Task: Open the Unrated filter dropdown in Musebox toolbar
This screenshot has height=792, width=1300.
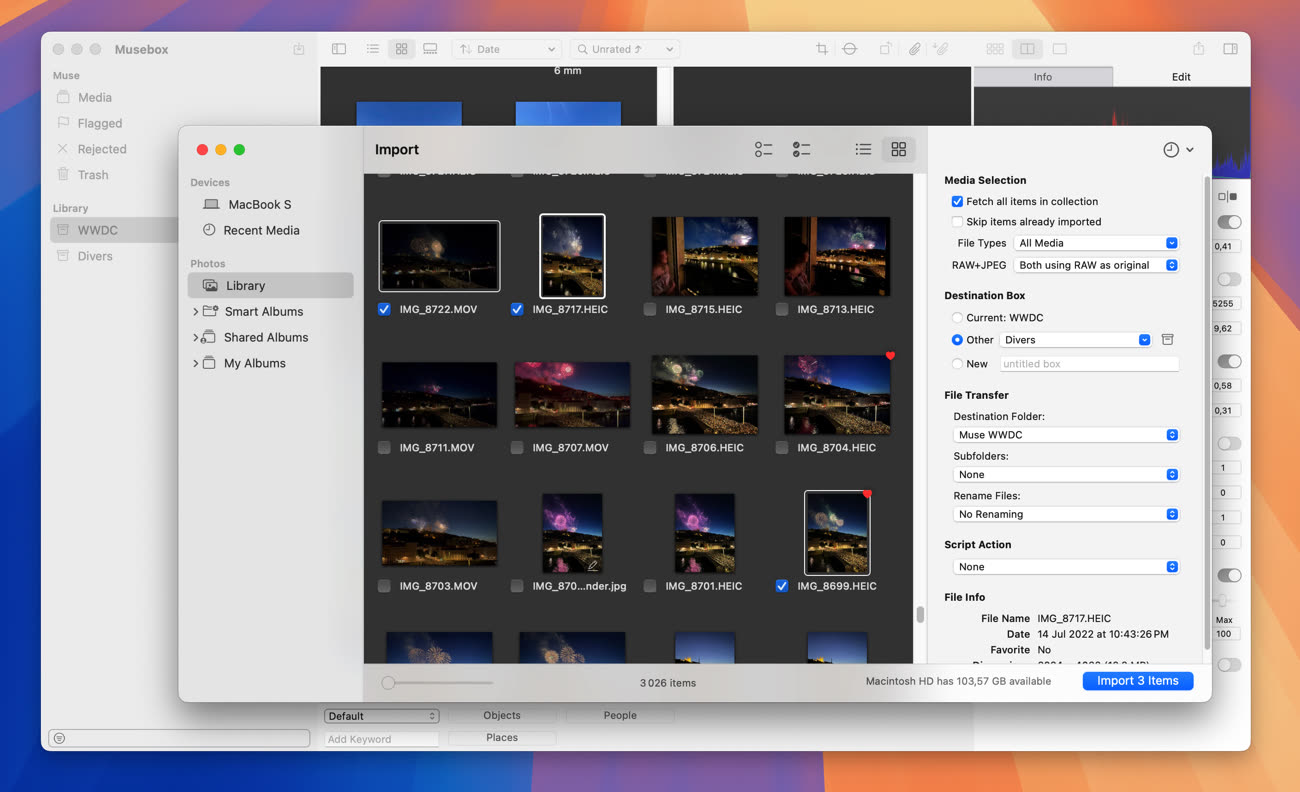Action: (x=625, y=49)
